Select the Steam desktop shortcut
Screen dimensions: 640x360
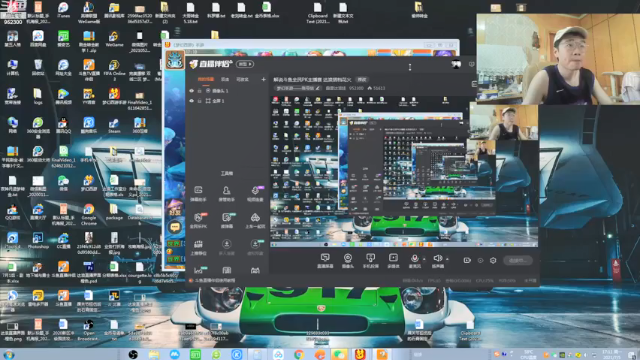click(114, 125)
